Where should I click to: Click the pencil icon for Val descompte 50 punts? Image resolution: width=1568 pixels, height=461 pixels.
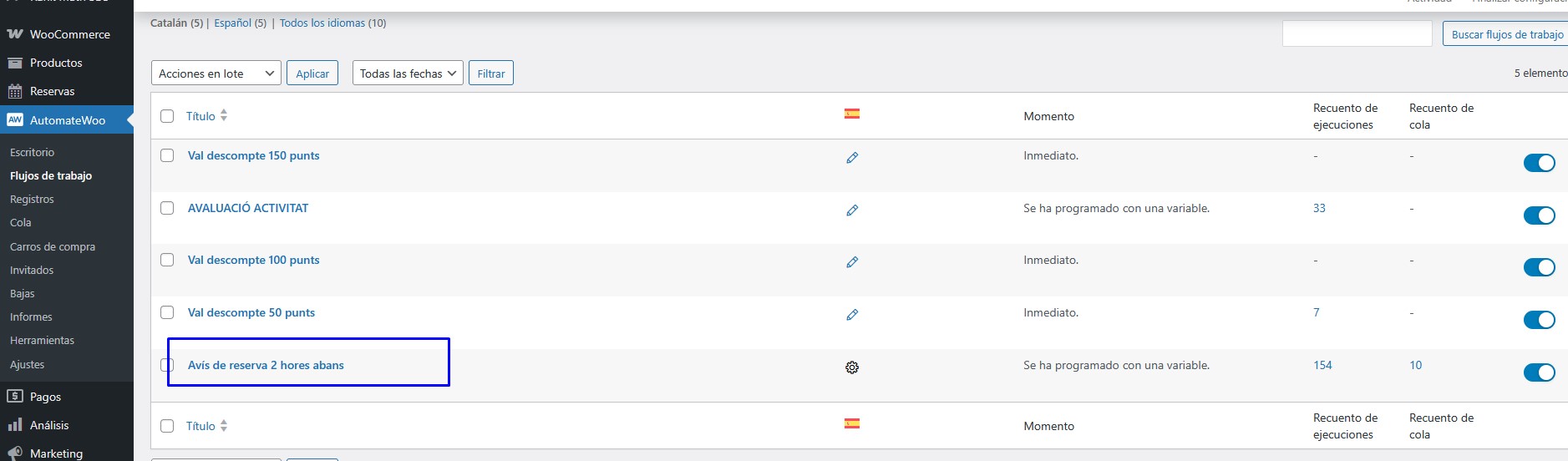tap(852, 314)
